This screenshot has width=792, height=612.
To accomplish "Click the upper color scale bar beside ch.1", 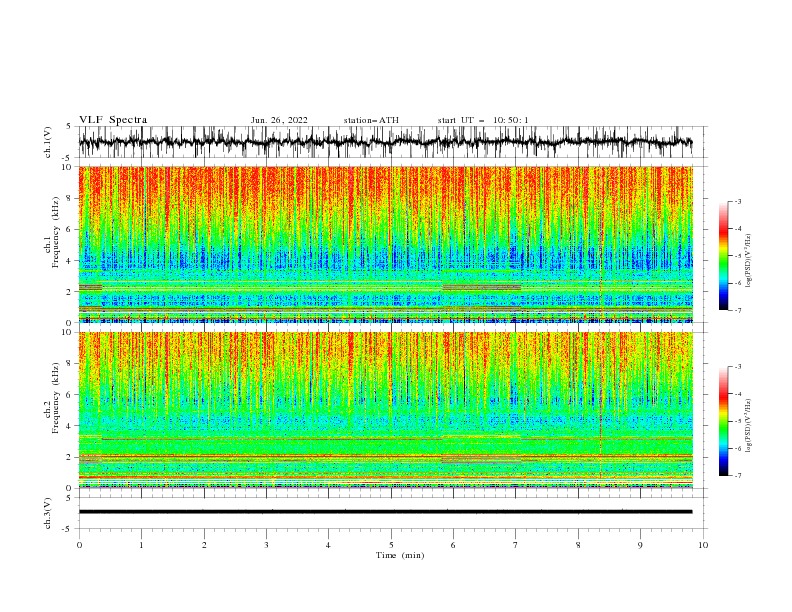I will click(x=723, y=256).
